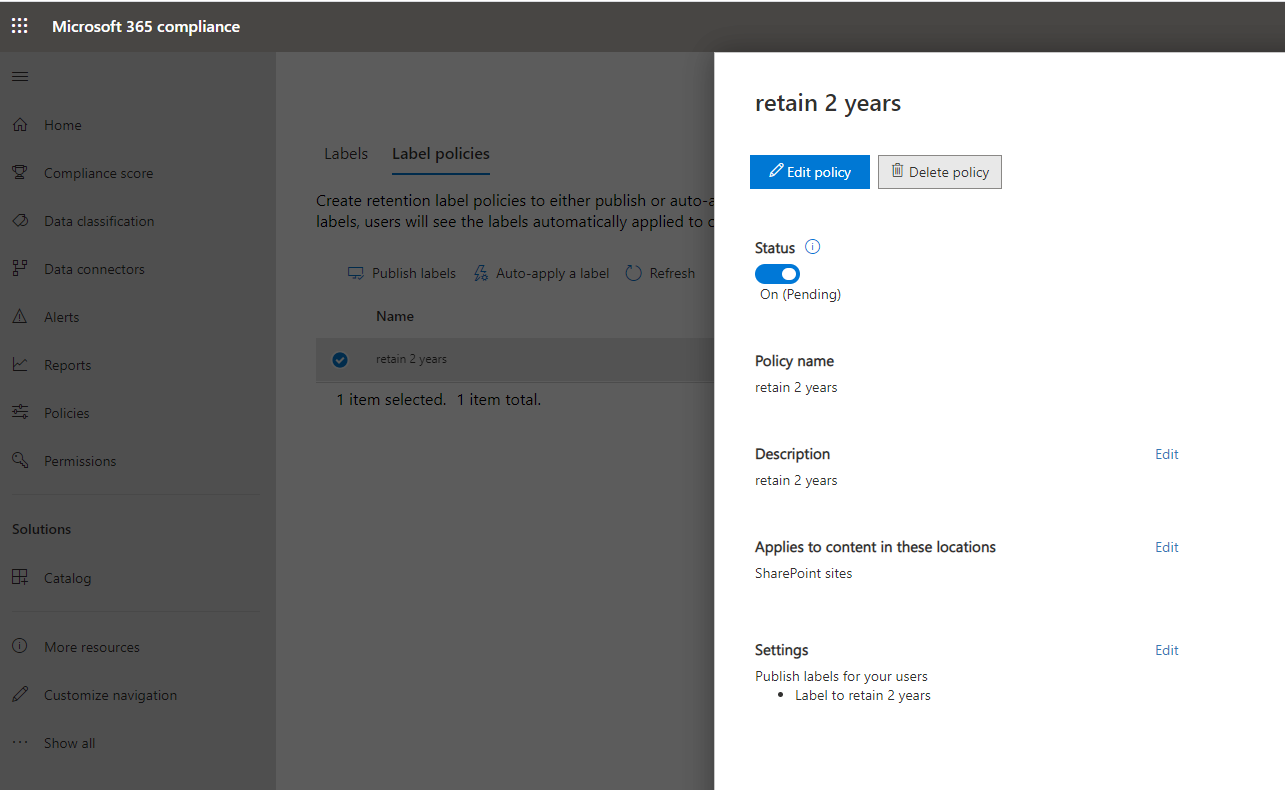The width and height of the screenshot is (1285, 790).
Task: Open Catalog under Solutions
Action: click(x=67, y=578)
